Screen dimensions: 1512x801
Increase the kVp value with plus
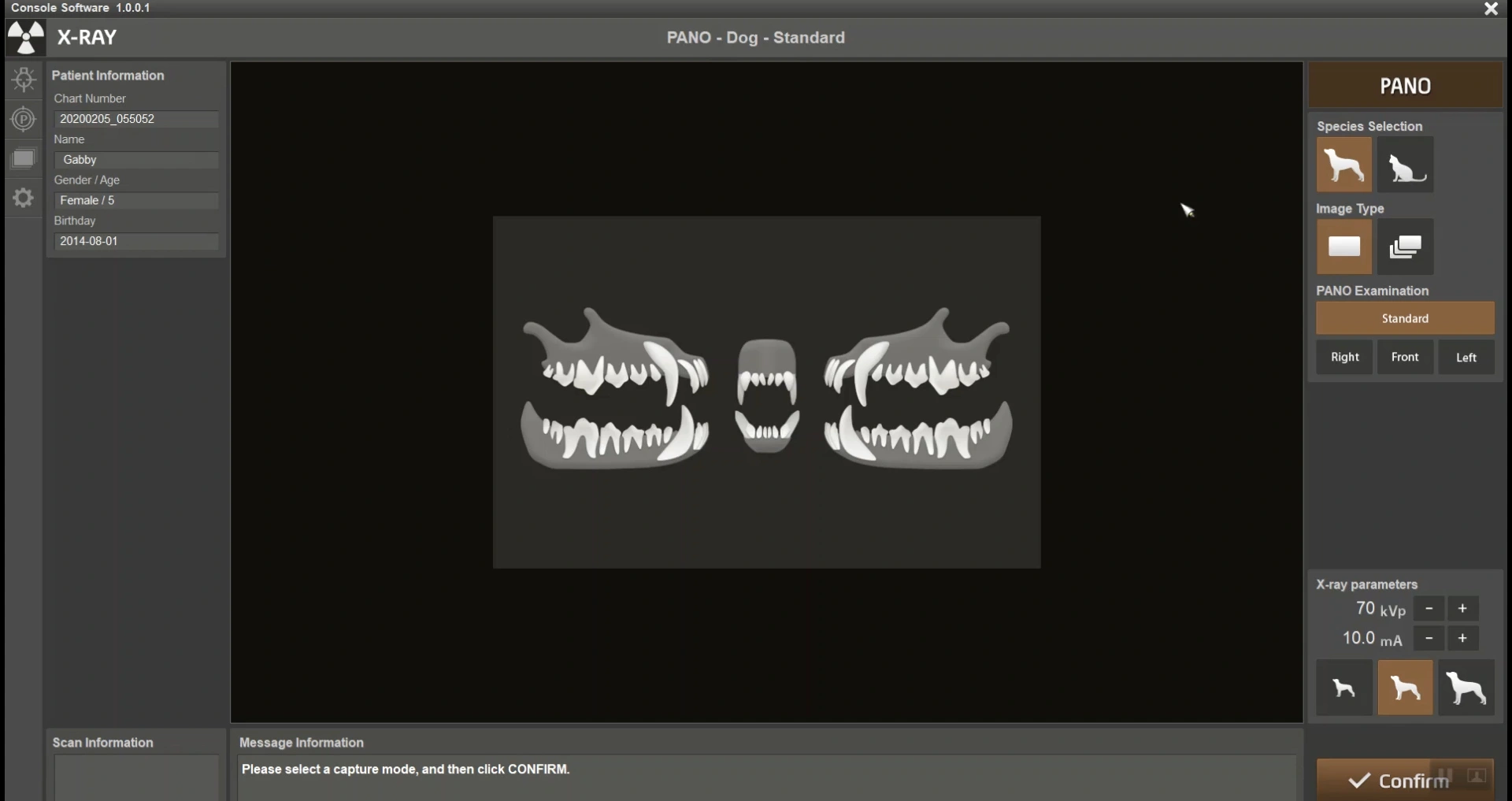[x=1462, y=609]
